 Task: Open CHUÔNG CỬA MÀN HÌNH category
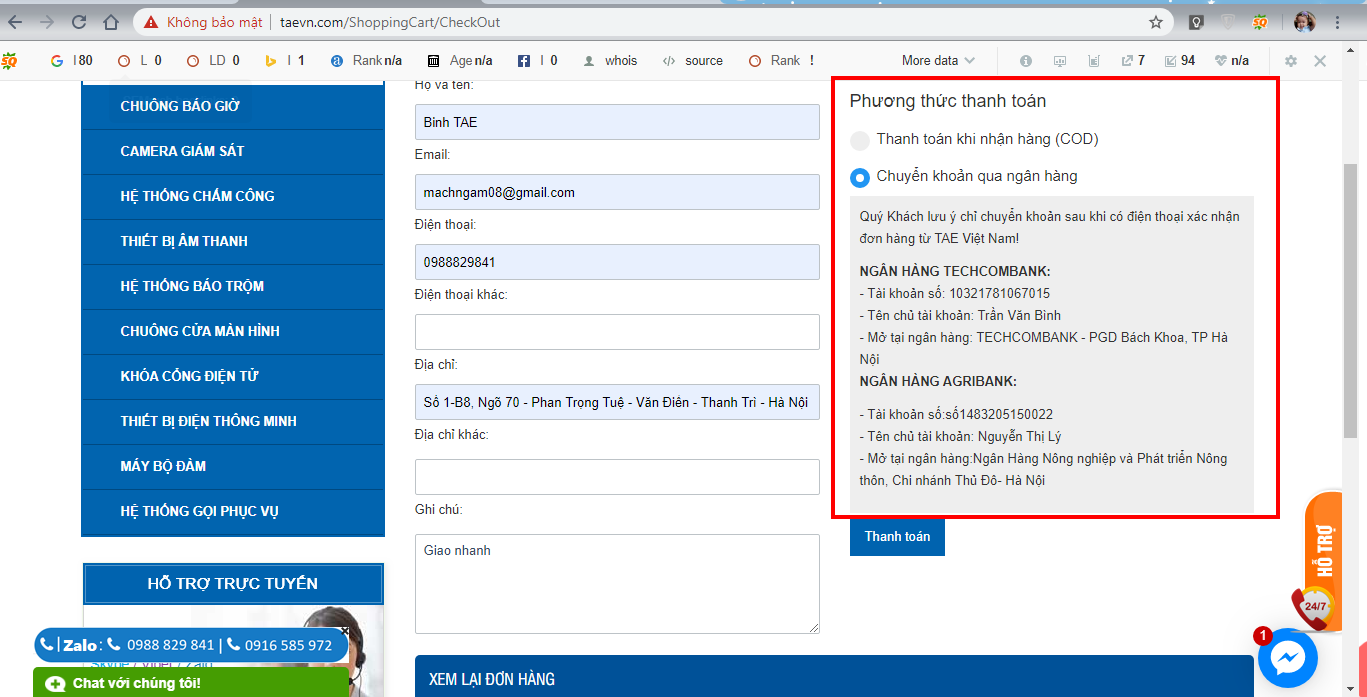pyautogui.click(x=233, y=331)
